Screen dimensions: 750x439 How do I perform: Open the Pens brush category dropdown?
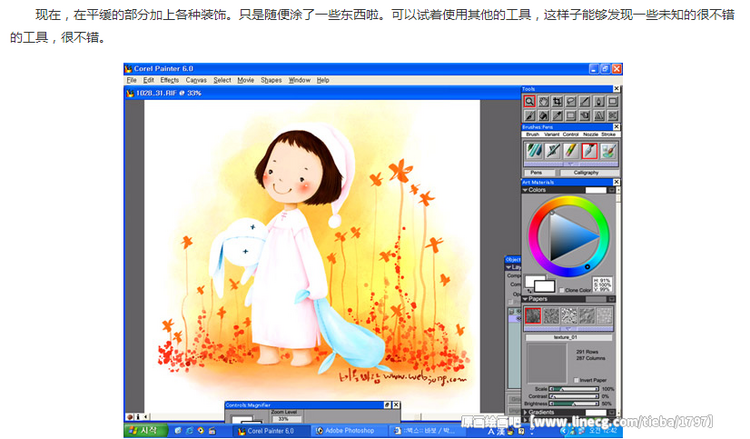[540, 173]
